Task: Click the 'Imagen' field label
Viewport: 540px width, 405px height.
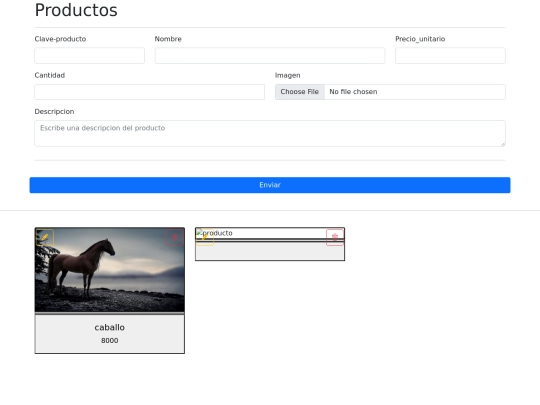Action: [x=288, y=75]
